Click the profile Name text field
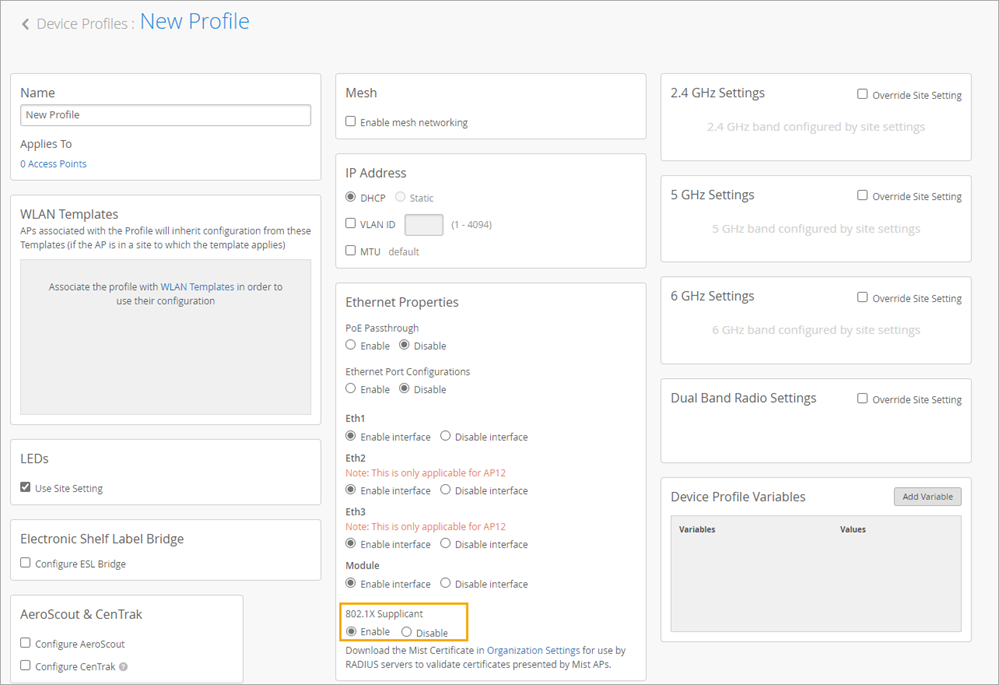This screenshot has height=685, width=999. [x=165, y=115]
